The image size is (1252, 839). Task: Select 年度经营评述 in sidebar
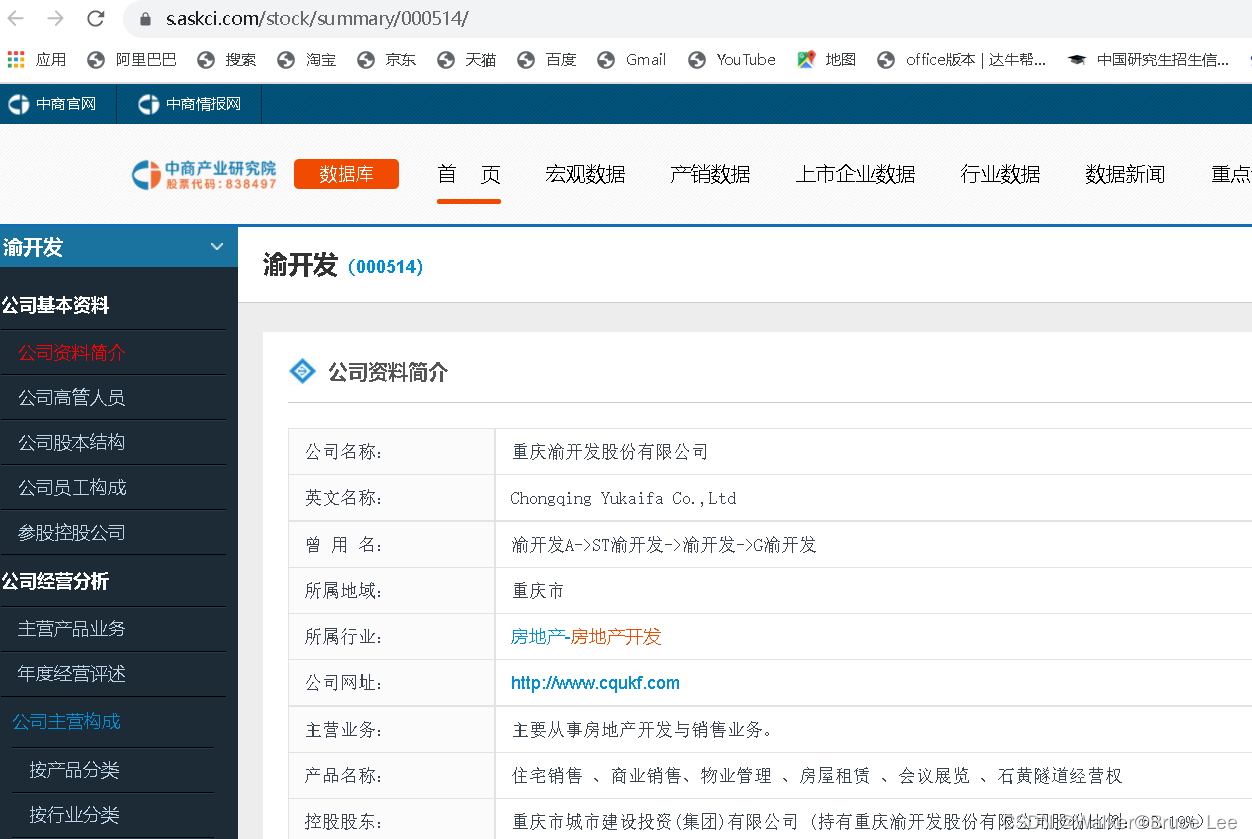pyautogui.click(x=72, y=674)
